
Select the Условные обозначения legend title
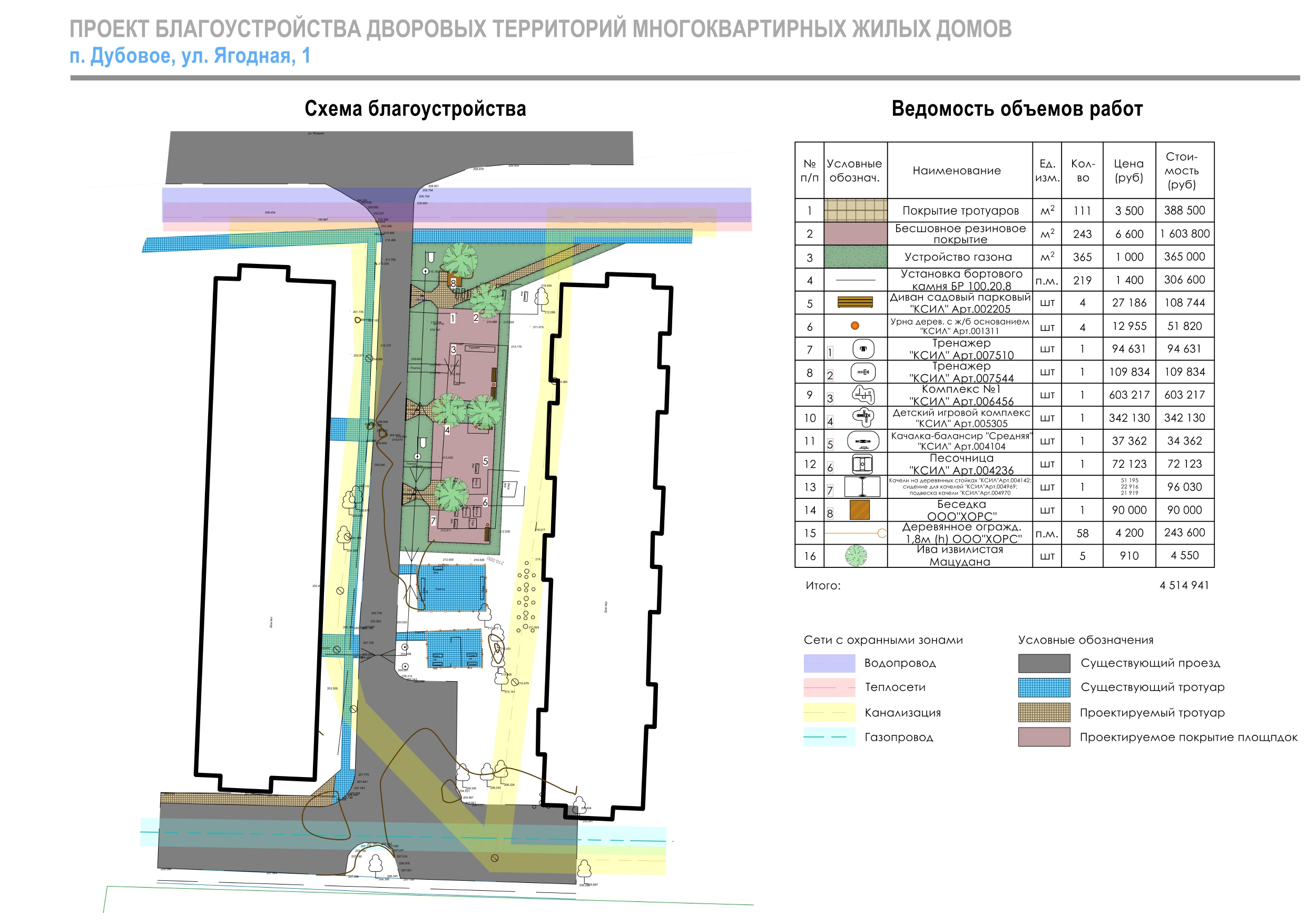1086,640
